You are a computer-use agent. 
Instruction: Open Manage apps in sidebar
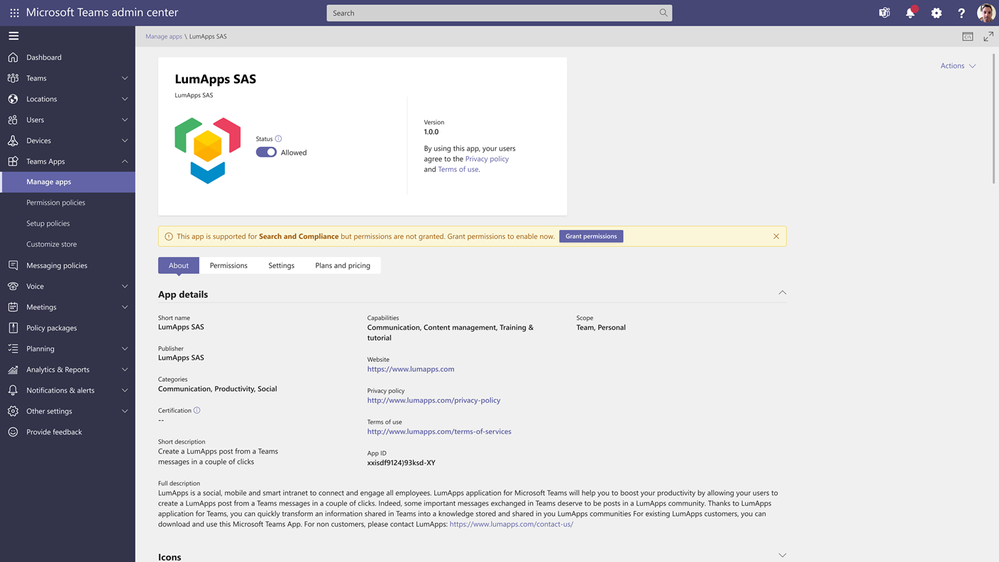(x=68, y=182)
